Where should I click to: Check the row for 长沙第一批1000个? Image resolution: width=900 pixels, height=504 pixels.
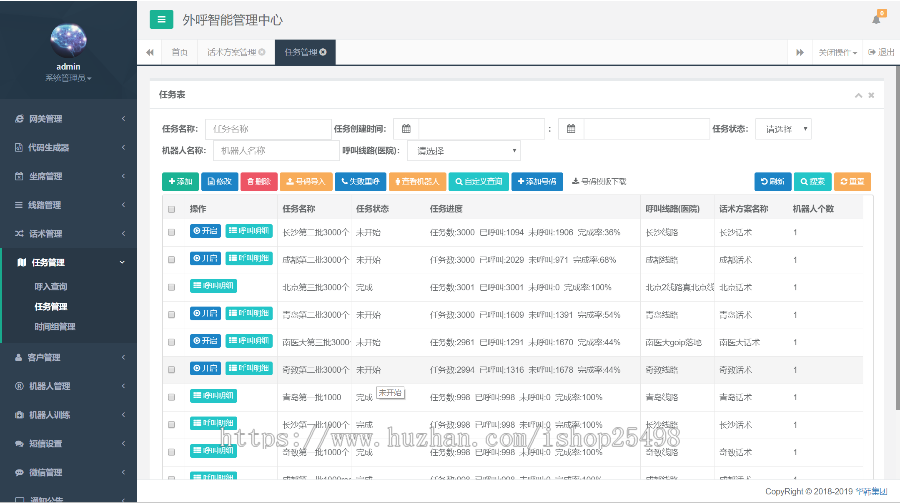click(171, 425)
